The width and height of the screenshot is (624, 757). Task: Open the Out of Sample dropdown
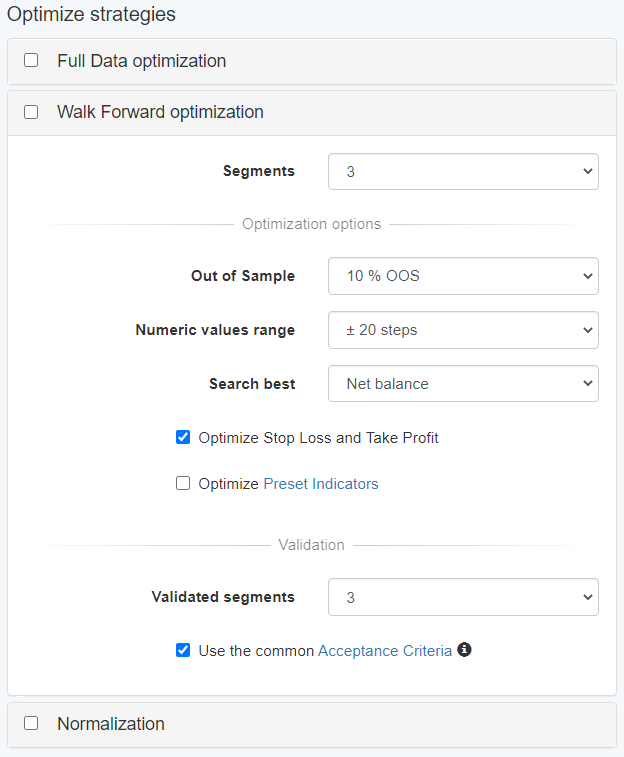463,276
